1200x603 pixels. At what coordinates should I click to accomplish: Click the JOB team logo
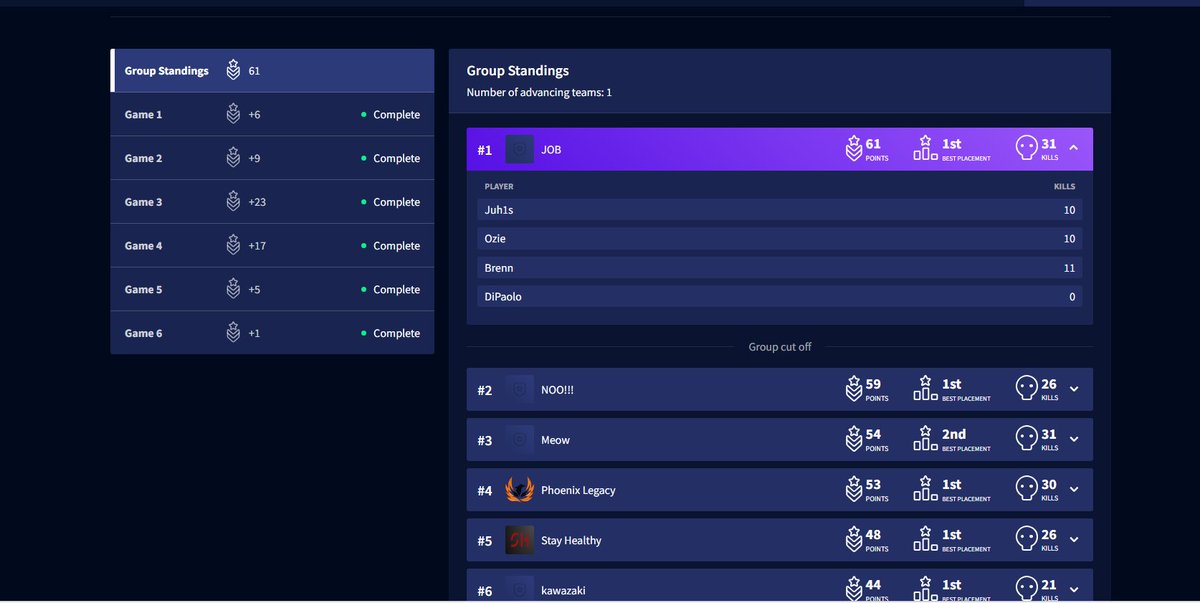coord(519,150)
